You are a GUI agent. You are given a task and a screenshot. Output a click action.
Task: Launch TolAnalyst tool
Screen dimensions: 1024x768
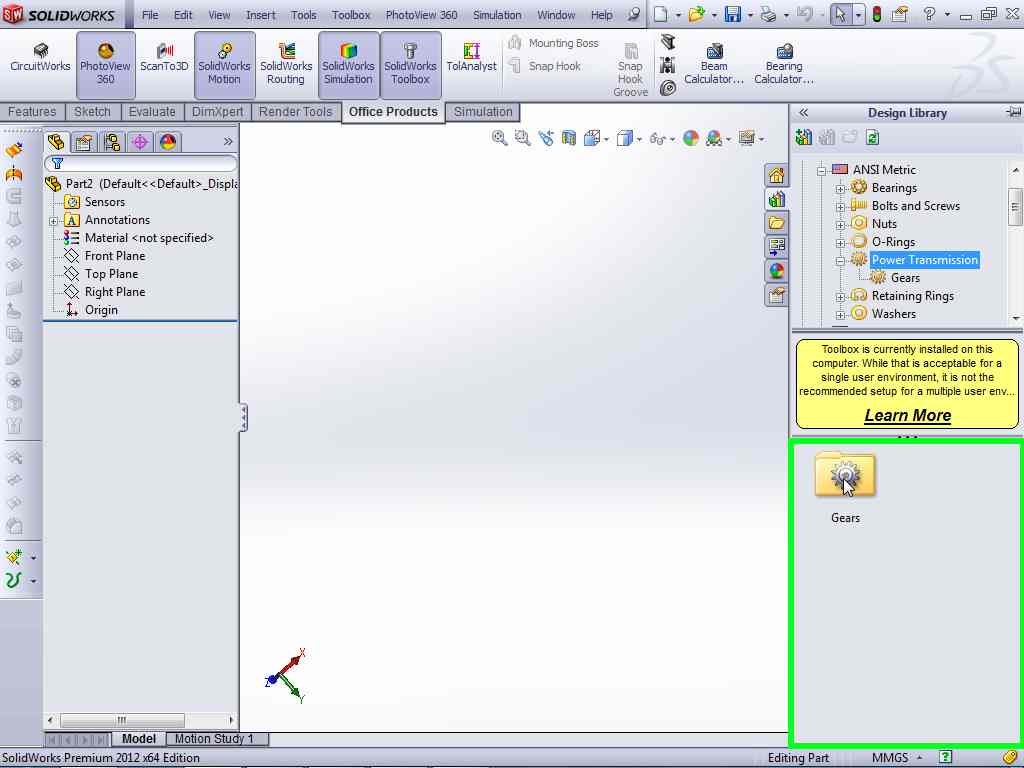(471, 58)
